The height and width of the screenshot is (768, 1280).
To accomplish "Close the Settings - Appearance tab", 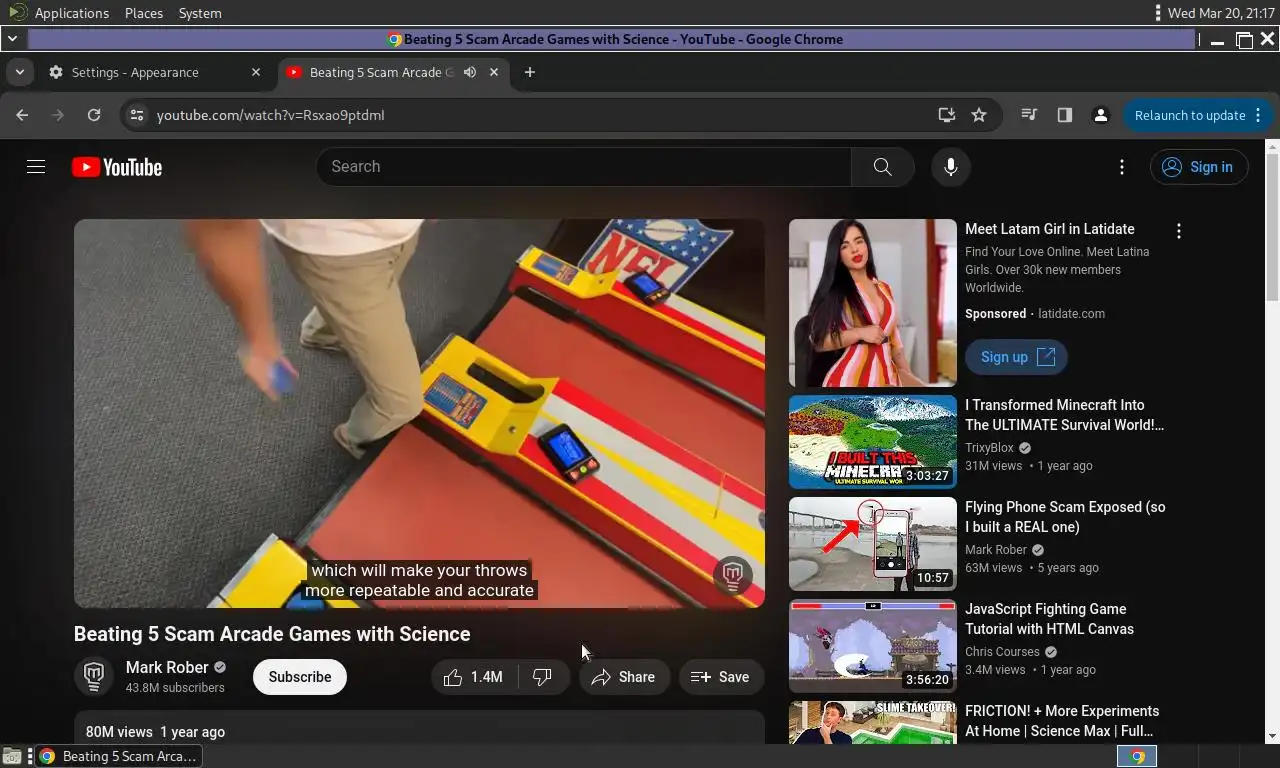I will pos(255,72).
